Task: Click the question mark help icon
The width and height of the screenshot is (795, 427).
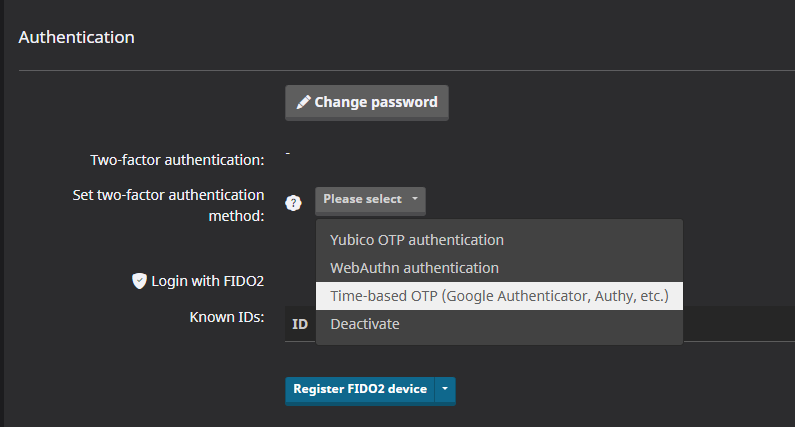Action: coord(293,202)
